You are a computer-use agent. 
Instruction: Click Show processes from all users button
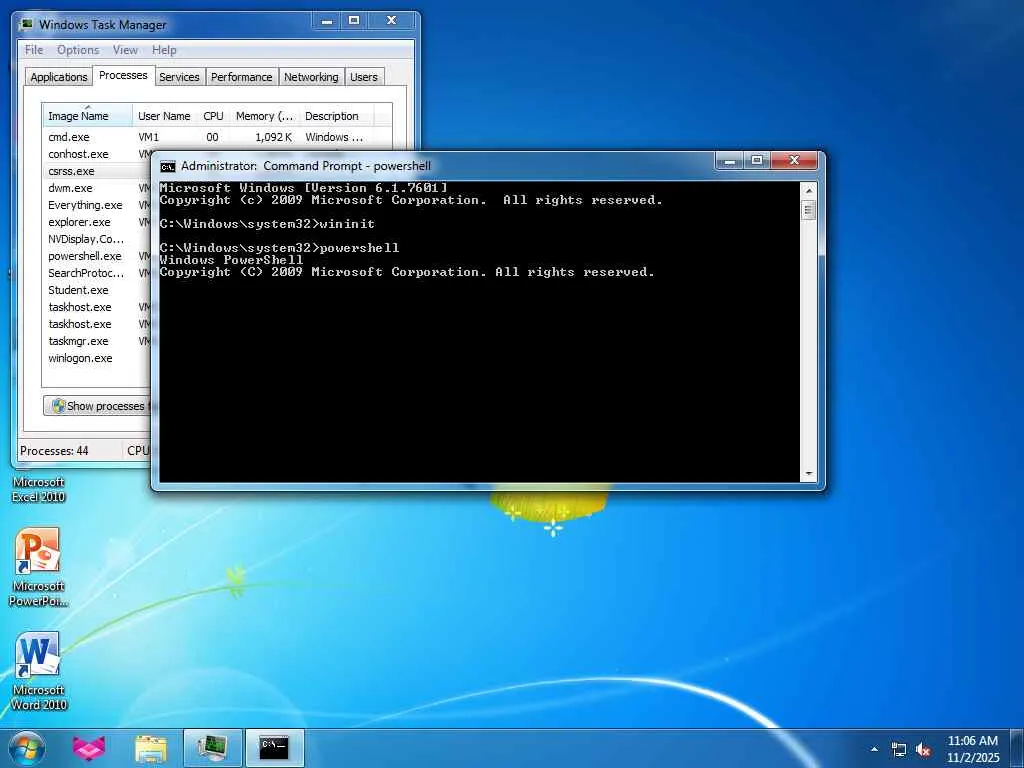click(97, 406)
